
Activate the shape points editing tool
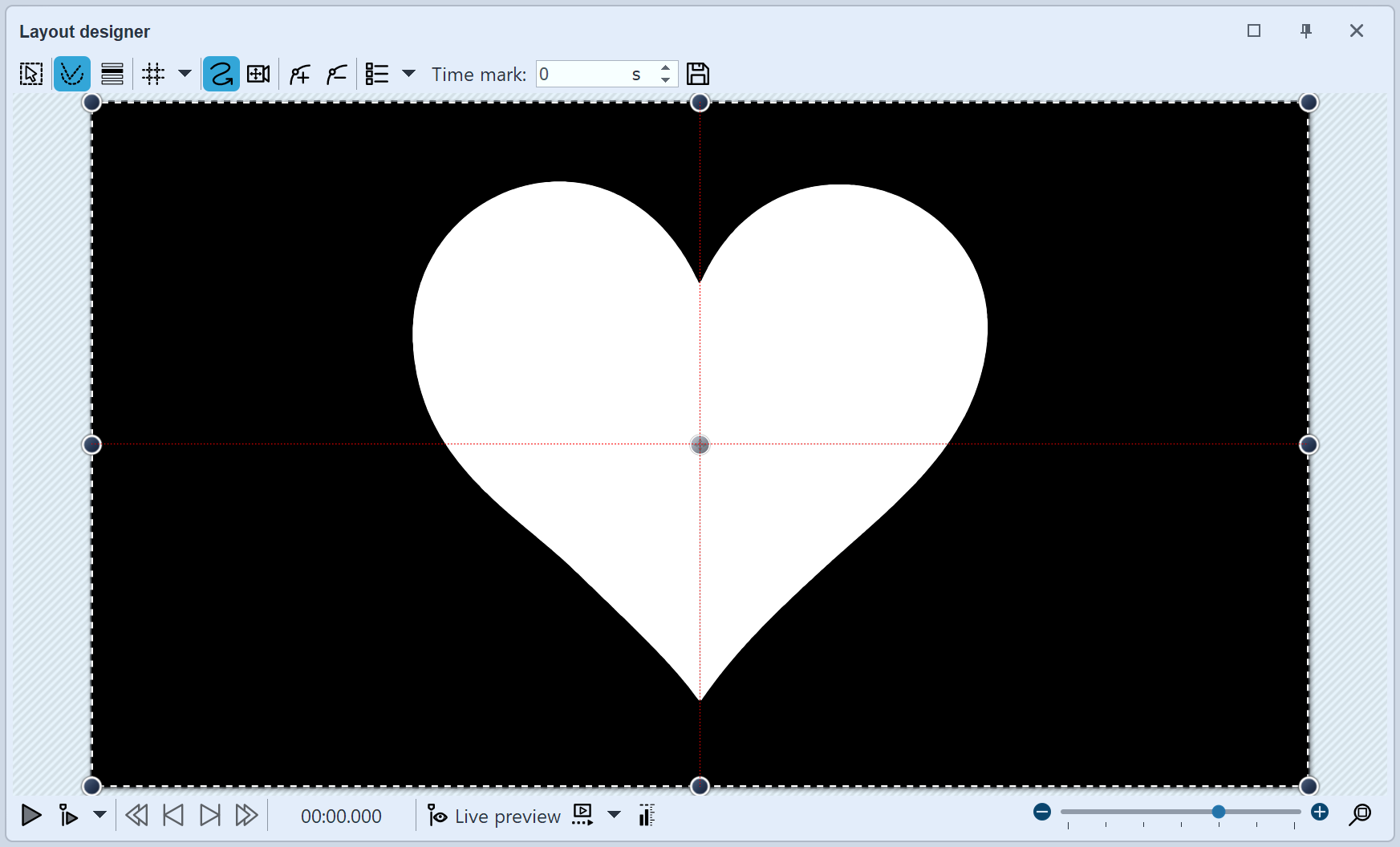71,73
